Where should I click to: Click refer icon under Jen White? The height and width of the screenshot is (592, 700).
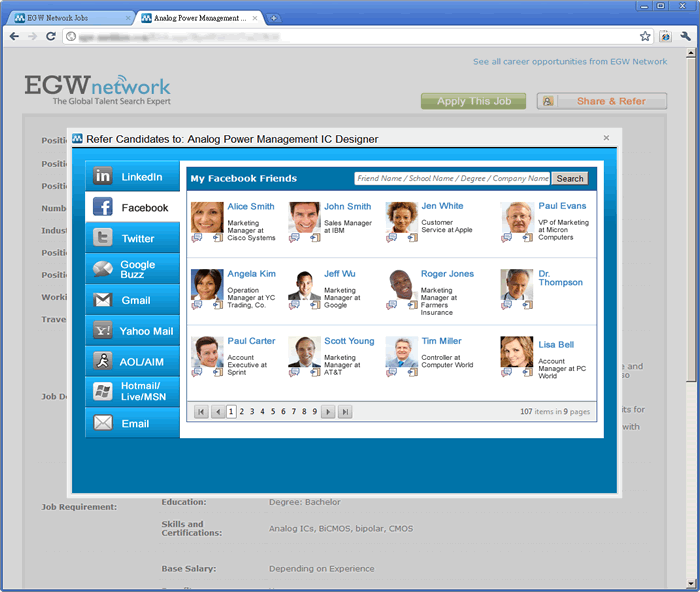[x=412, y=238]
